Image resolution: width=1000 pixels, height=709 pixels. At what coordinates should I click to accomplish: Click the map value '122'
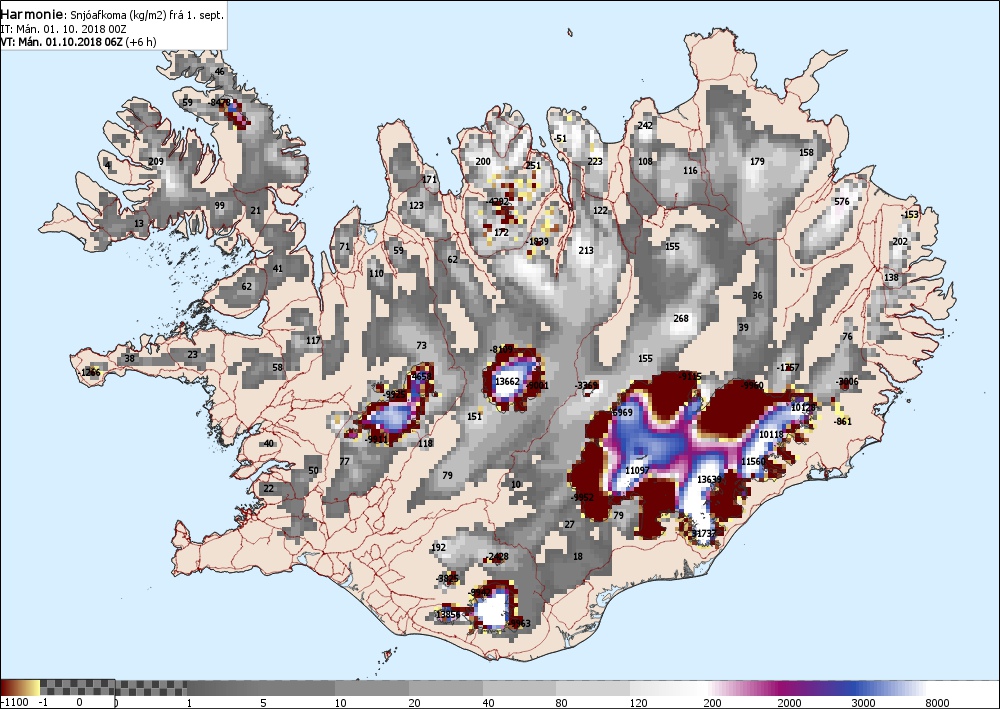tap(600, 210)
